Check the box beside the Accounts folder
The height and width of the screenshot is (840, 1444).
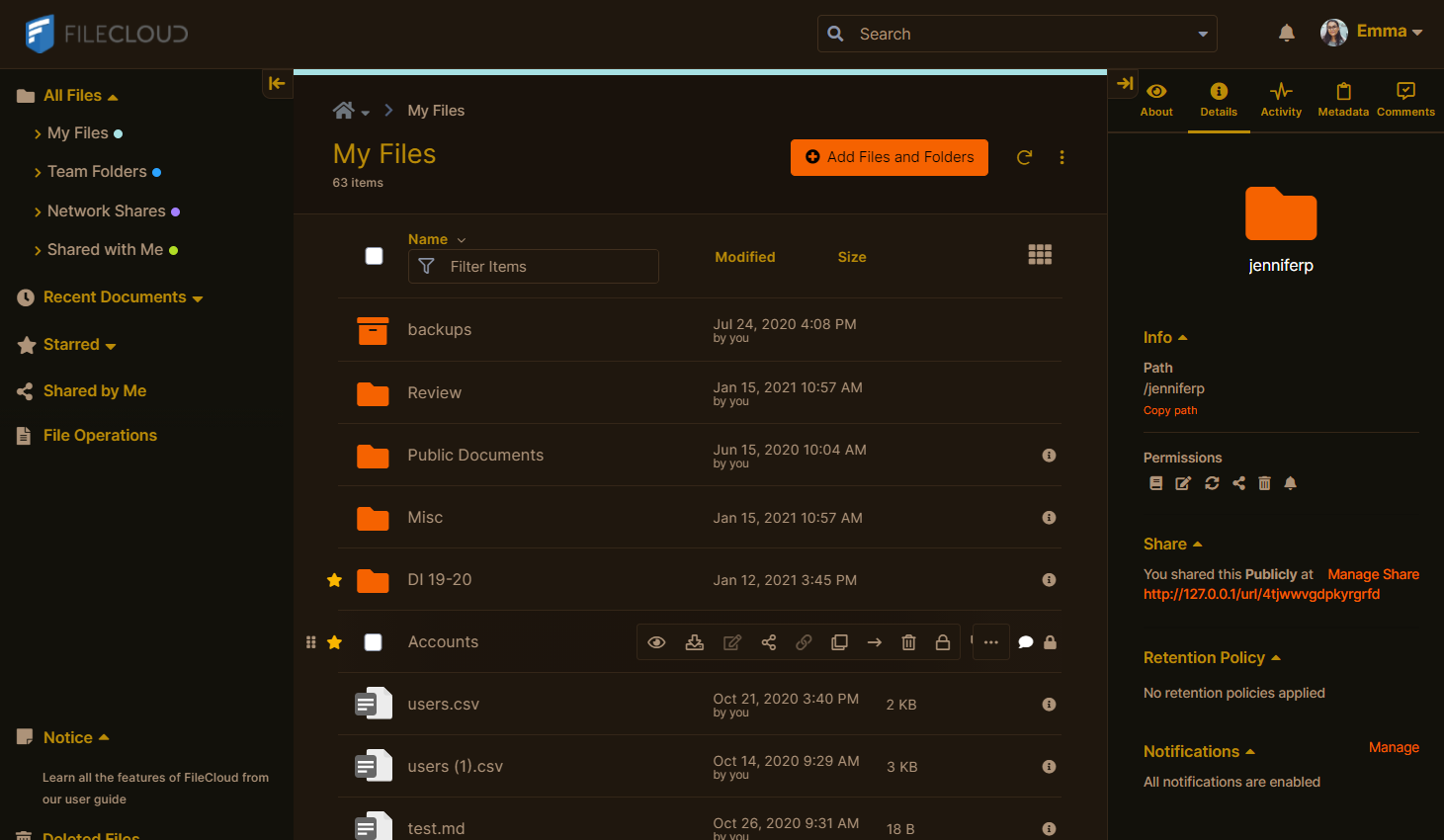pos(374,642)
